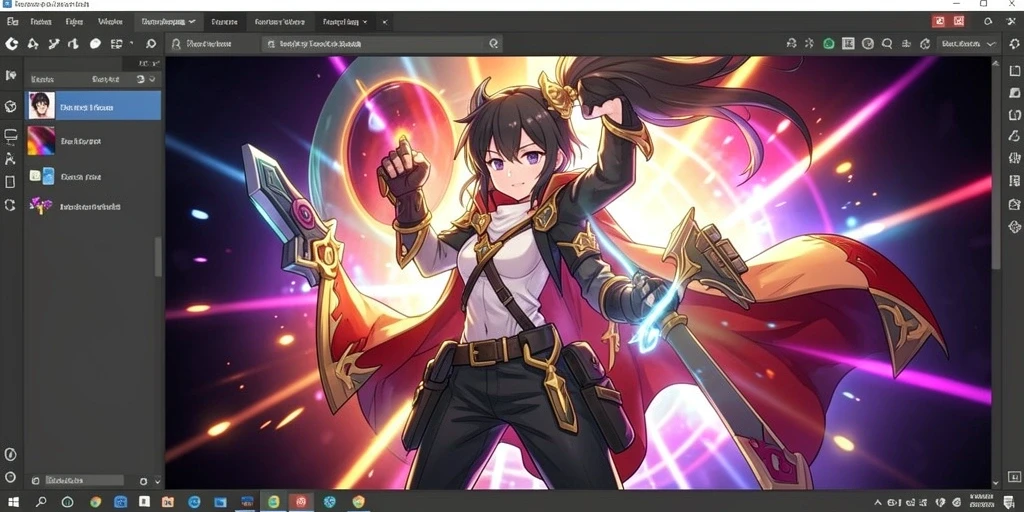The width and height of the screenshot is (1024, 512).
Task: Click the circular clock-like icon in top toolbar
Action: click(868, 44)
